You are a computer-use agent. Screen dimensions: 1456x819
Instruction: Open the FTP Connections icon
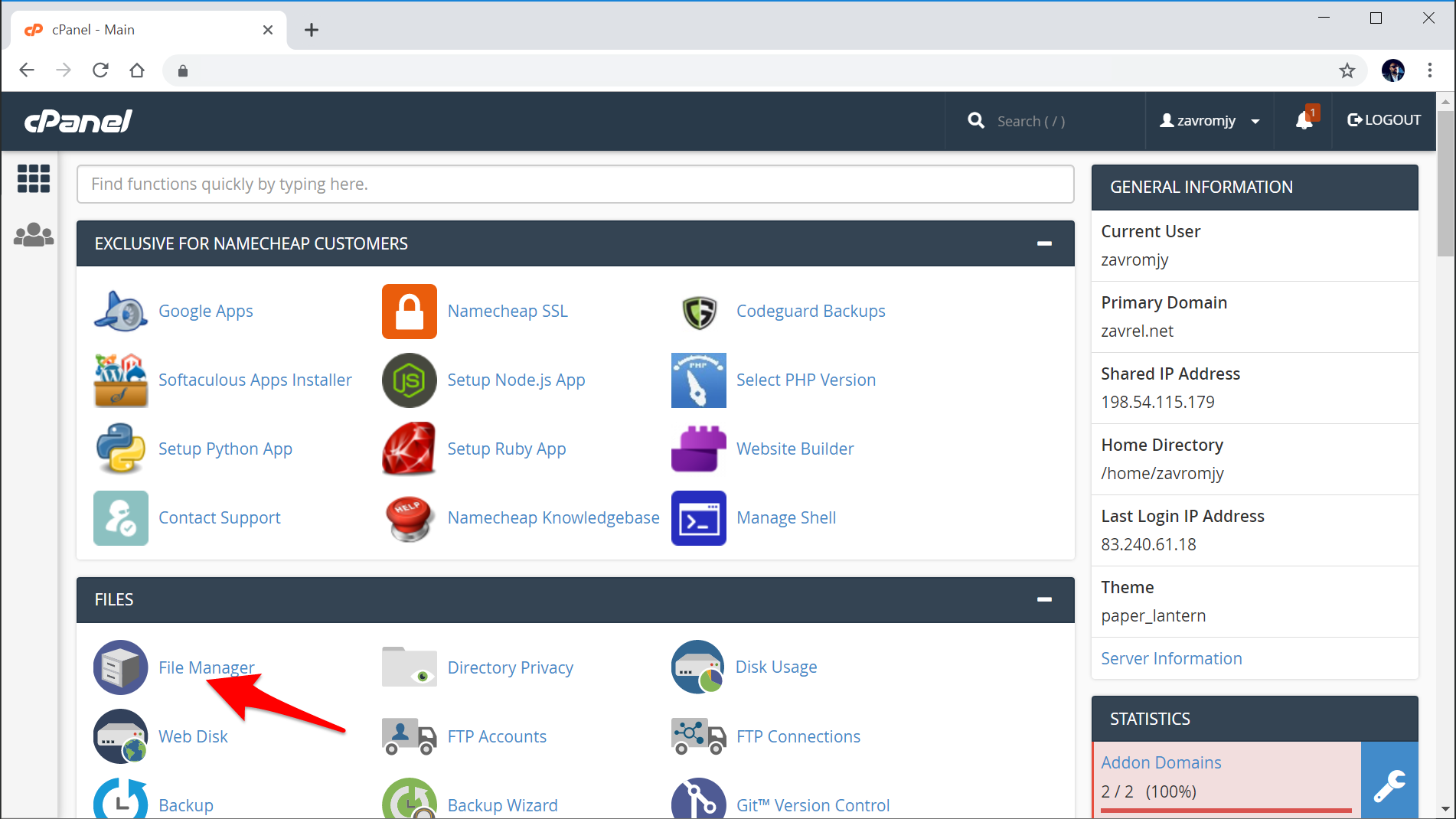pyautogui.click(x=699, y=736)
